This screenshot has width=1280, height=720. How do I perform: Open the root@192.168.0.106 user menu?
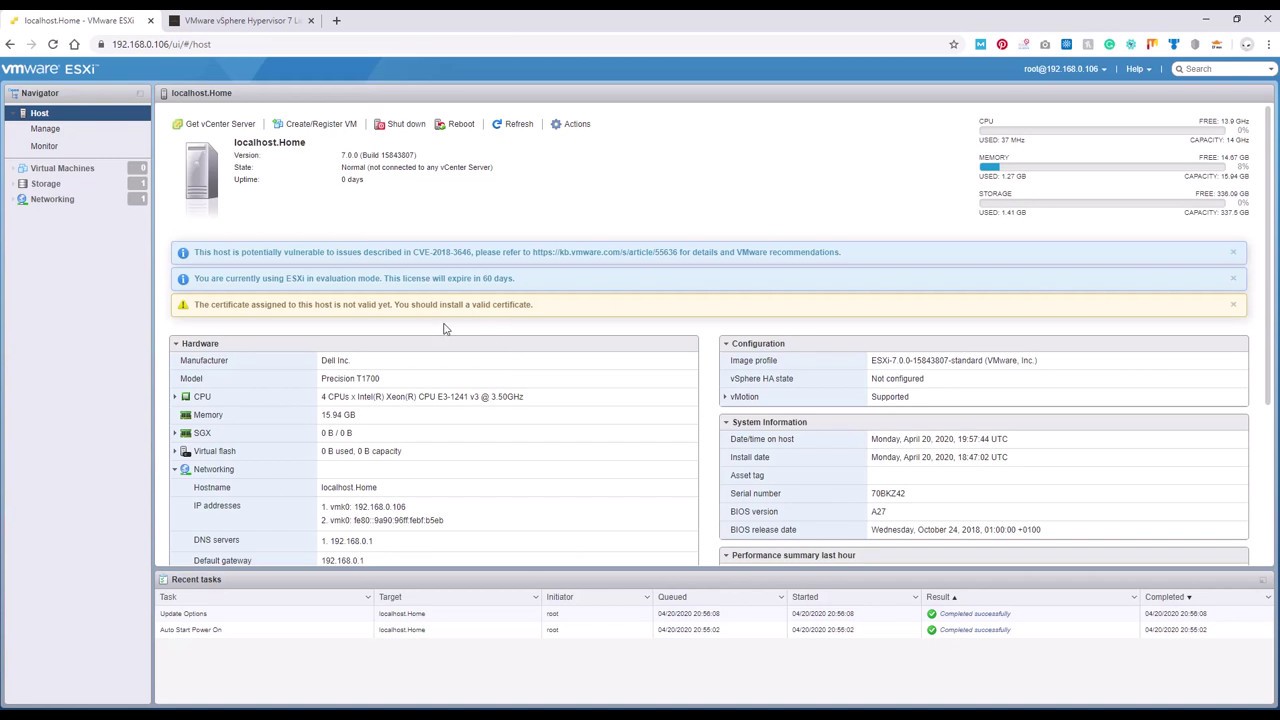(x=1061, y=68)
